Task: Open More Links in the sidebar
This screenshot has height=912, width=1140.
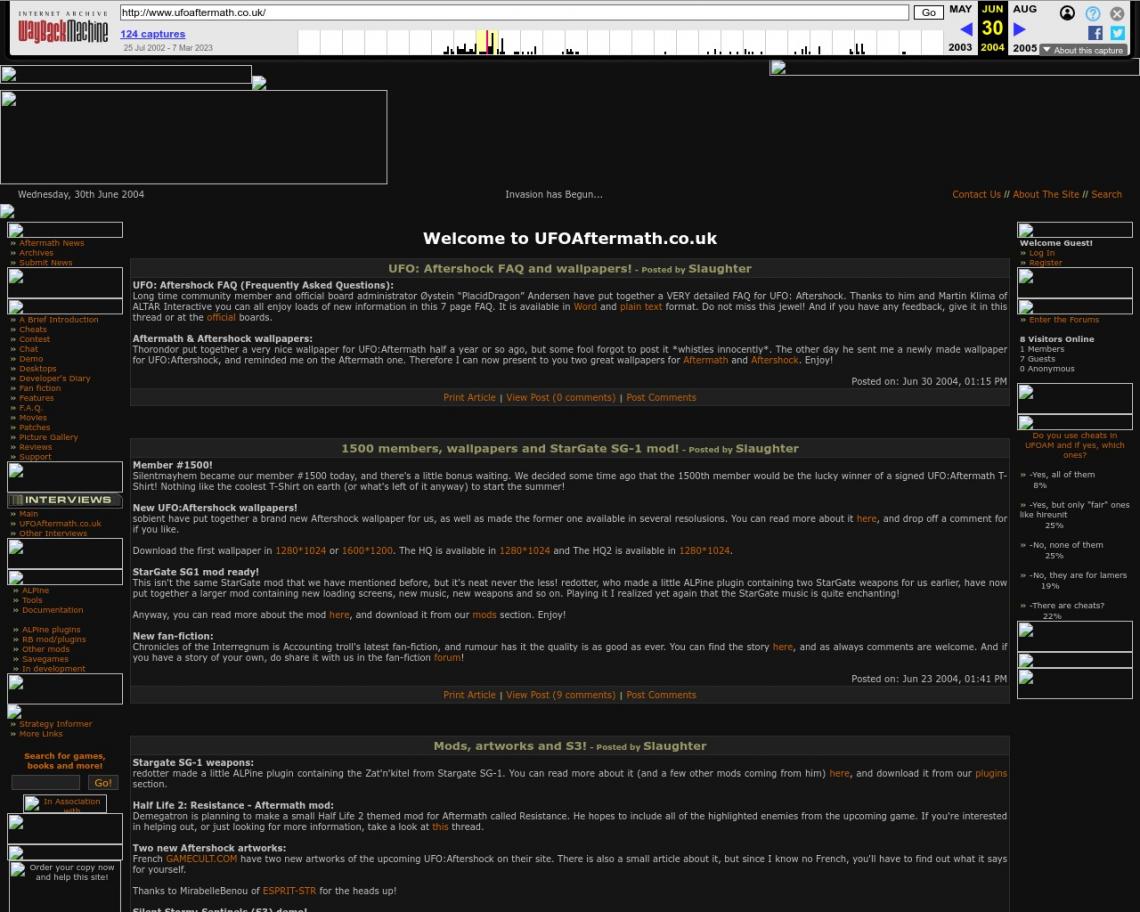Action: pyautogui.click(x=41, y=734)
